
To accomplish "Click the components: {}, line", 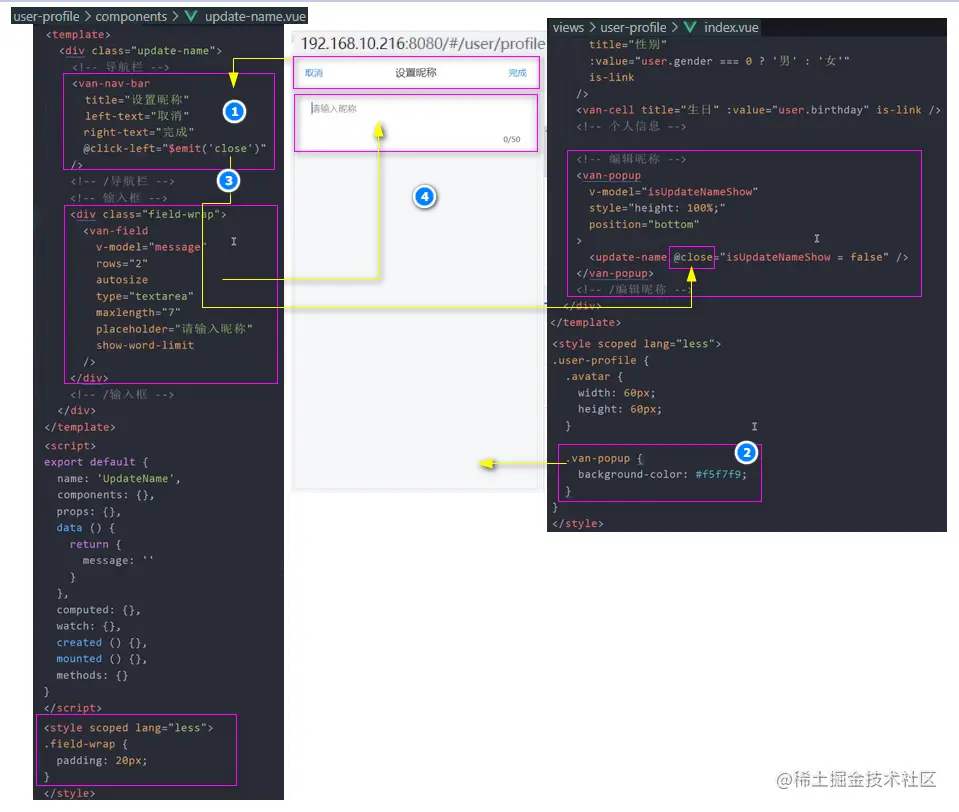I will click(105, 495).
